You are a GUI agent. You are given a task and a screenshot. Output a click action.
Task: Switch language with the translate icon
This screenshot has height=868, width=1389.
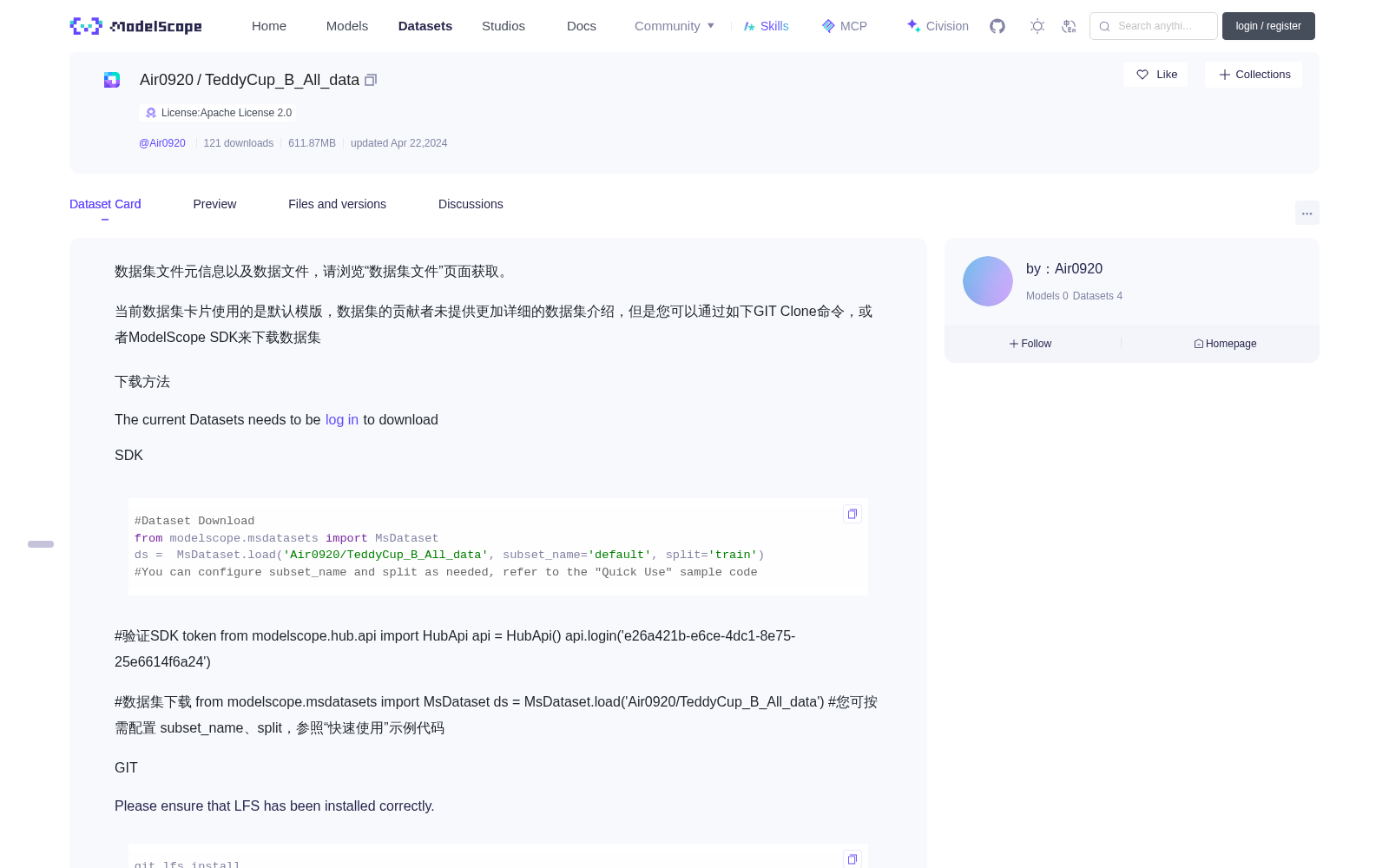tap(1069, 26)
